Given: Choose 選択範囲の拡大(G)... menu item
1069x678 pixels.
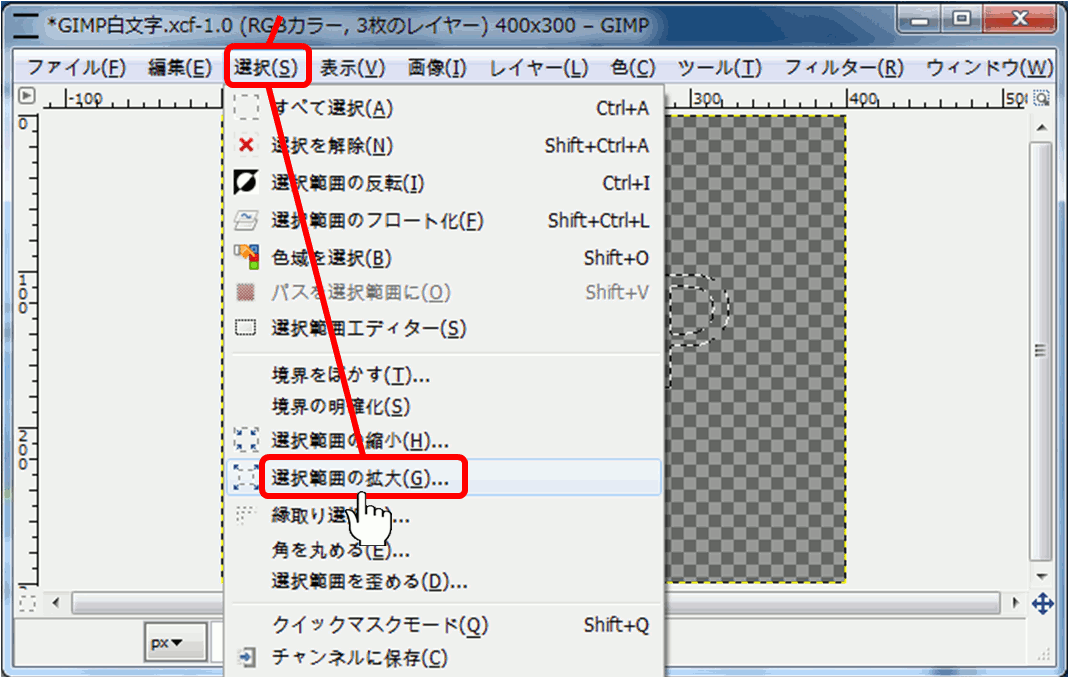Looking at the screenshot, I should coord(361,478).
